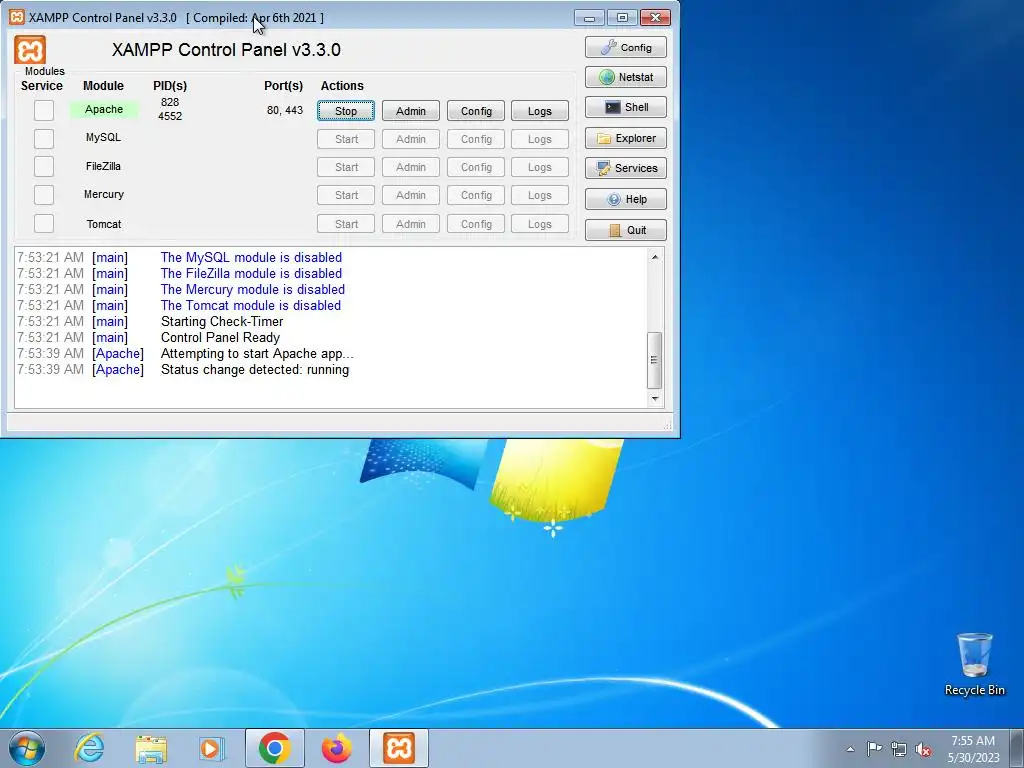
Task: Switch to Google Chrome in taskbar
Action: (274, 748)
